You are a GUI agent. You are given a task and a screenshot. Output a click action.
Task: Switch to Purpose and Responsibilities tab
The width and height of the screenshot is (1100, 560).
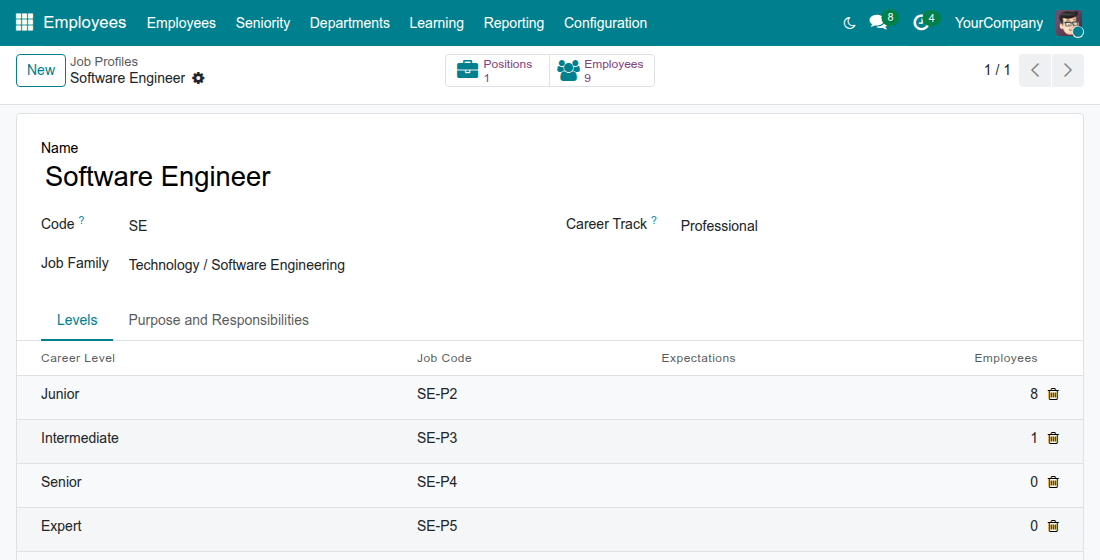point(218,321)
